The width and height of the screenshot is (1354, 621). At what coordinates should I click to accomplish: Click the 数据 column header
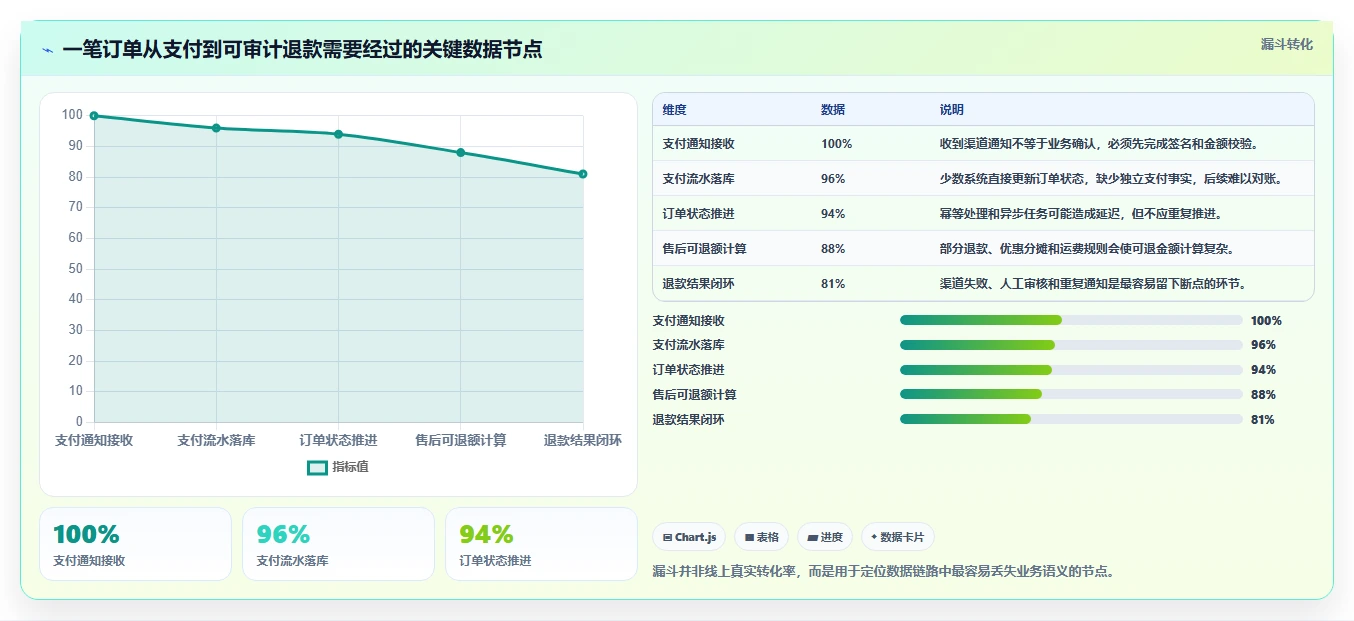(x=833, y=110)
